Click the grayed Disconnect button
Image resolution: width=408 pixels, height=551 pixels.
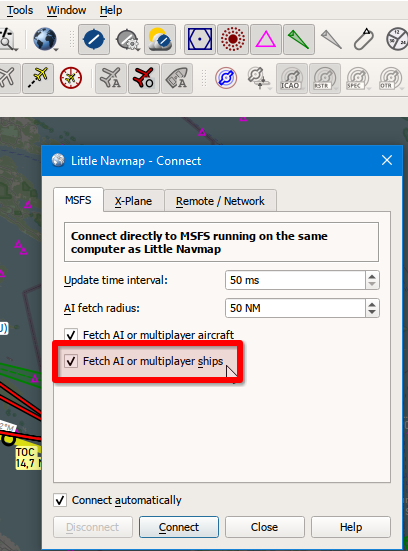(x=93, y=527)
